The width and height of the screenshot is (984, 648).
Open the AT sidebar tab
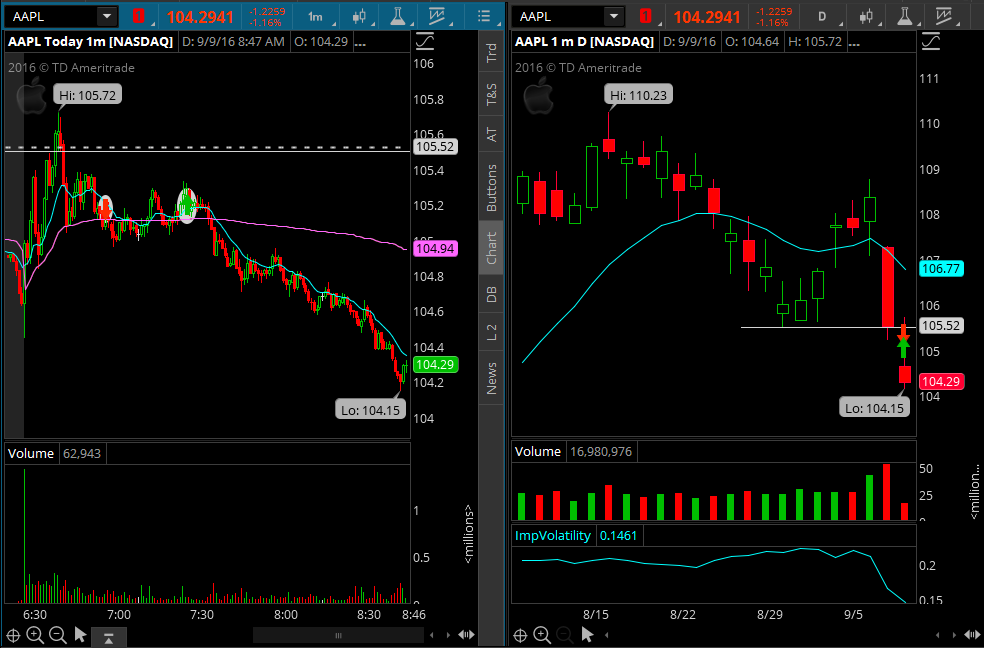(491, 134)
